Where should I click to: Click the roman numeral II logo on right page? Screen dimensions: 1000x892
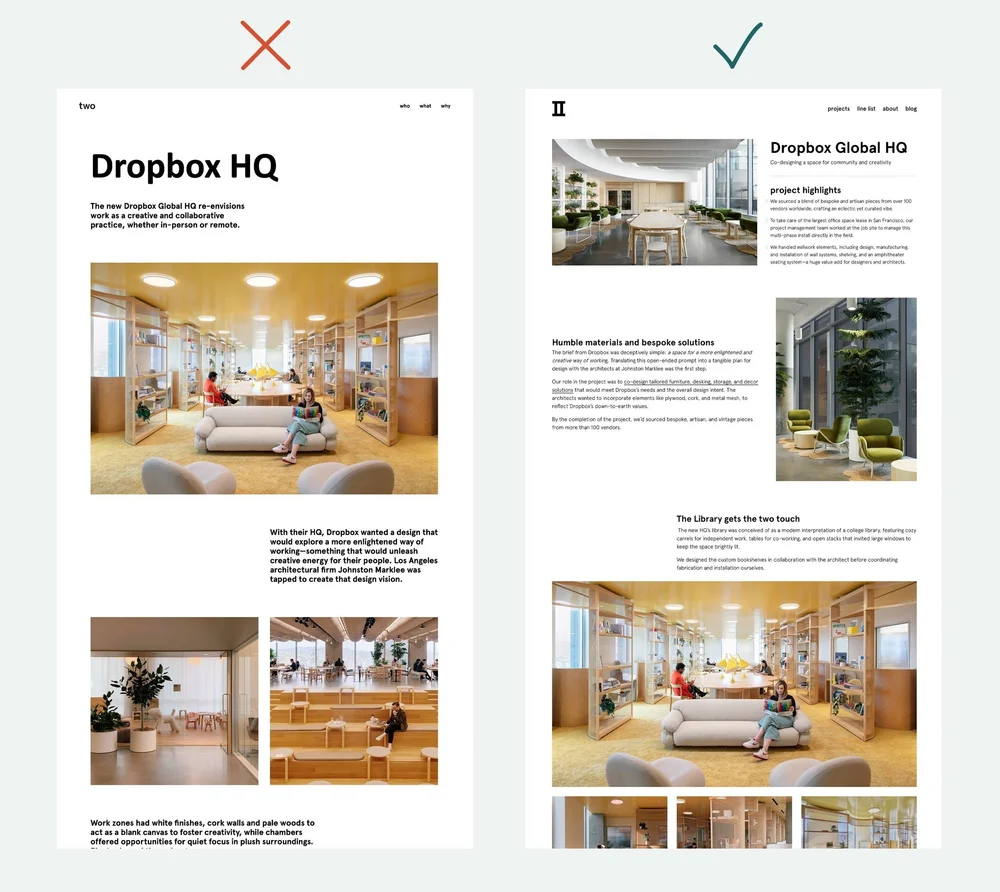point(559,108)
